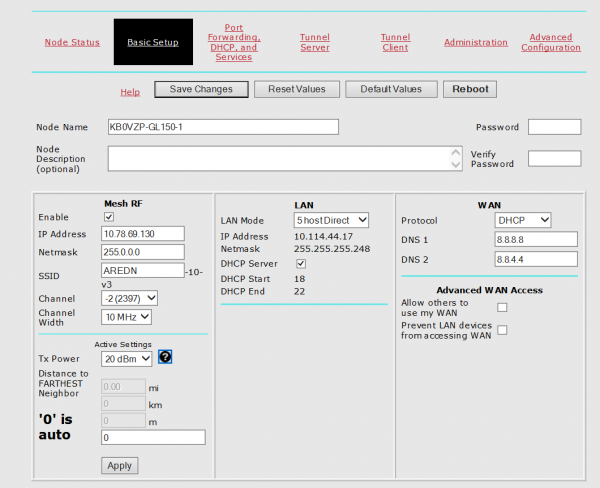The width and height of the screenshot is (600, 488).
Task: Click the DHCP Start value 18
Action: point(299,279)
